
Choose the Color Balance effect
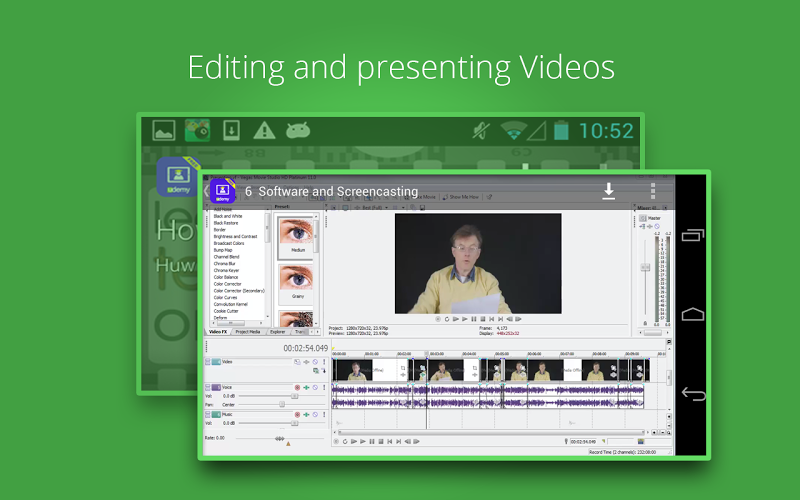228,277
